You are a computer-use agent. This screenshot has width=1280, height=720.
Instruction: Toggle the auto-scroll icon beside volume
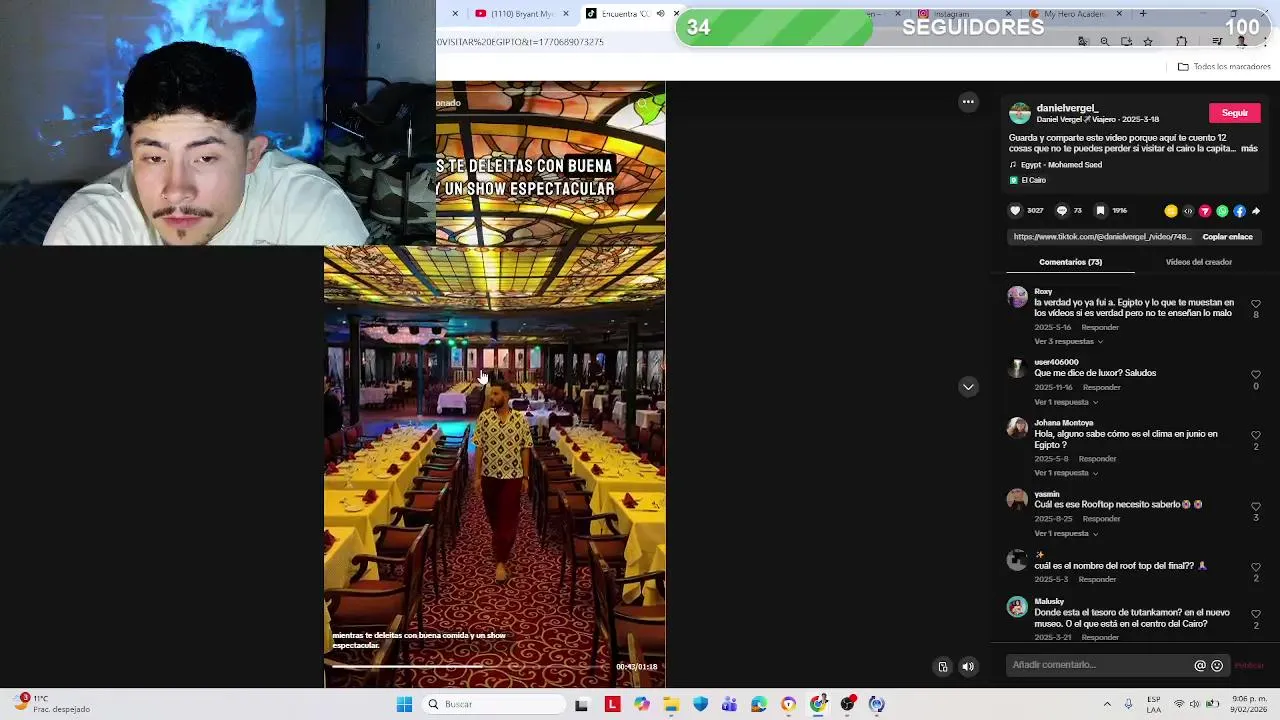(x=942, y=667)
